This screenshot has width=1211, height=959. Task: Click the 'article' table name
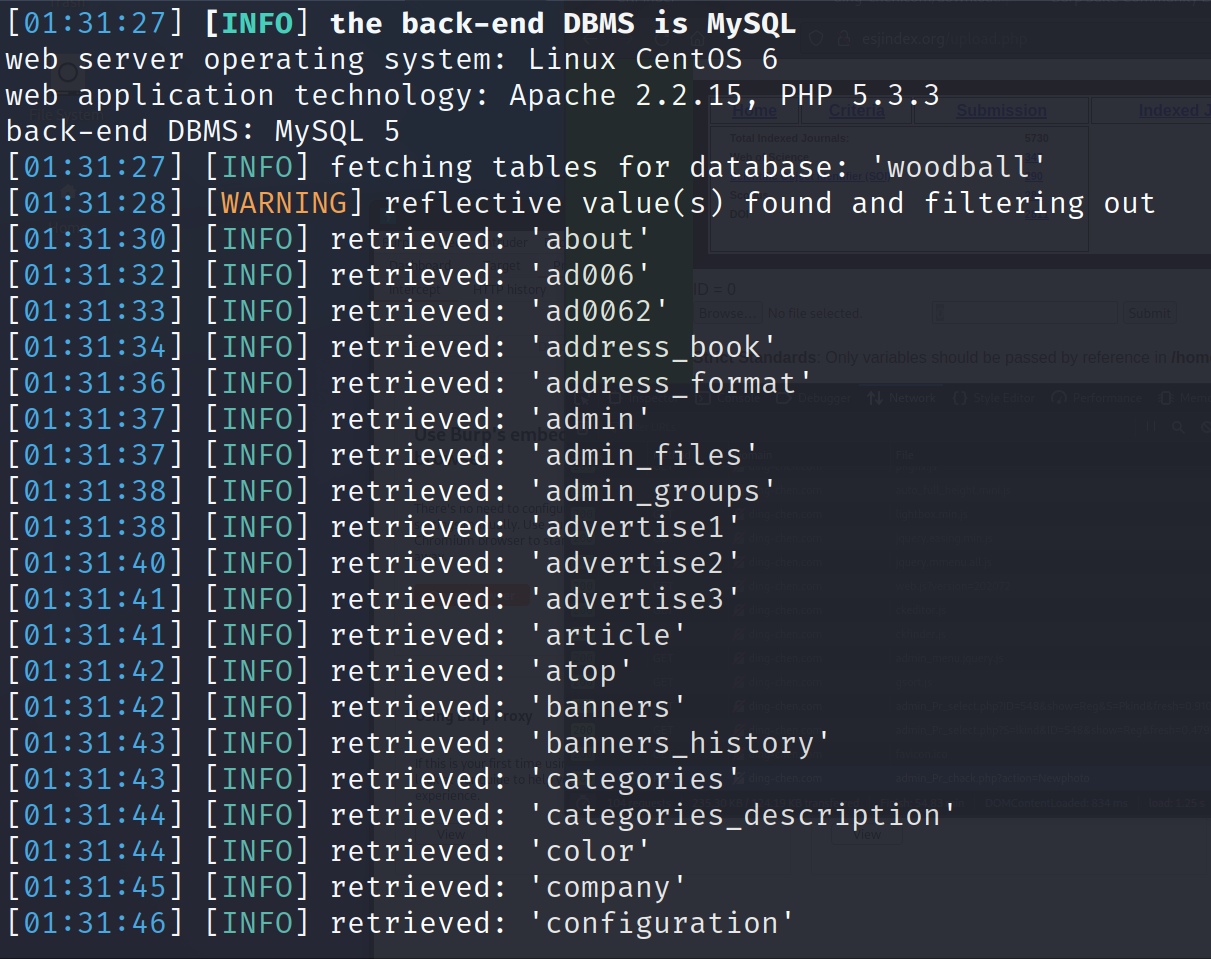(608, 635)
